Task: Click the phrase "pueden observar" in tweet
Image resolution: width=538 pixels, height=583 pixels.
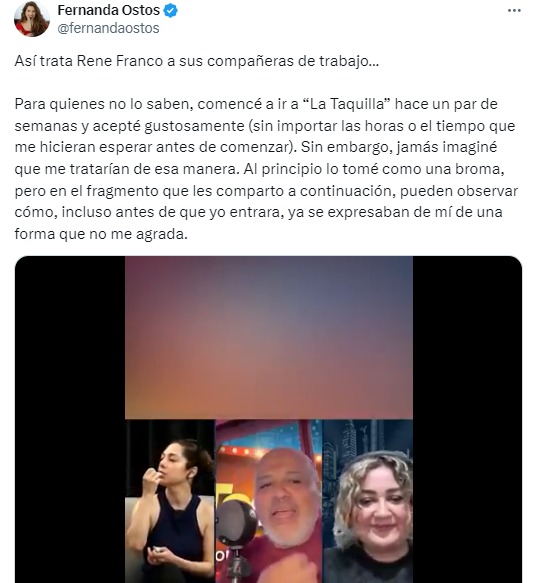Action: tap(459, 191)
